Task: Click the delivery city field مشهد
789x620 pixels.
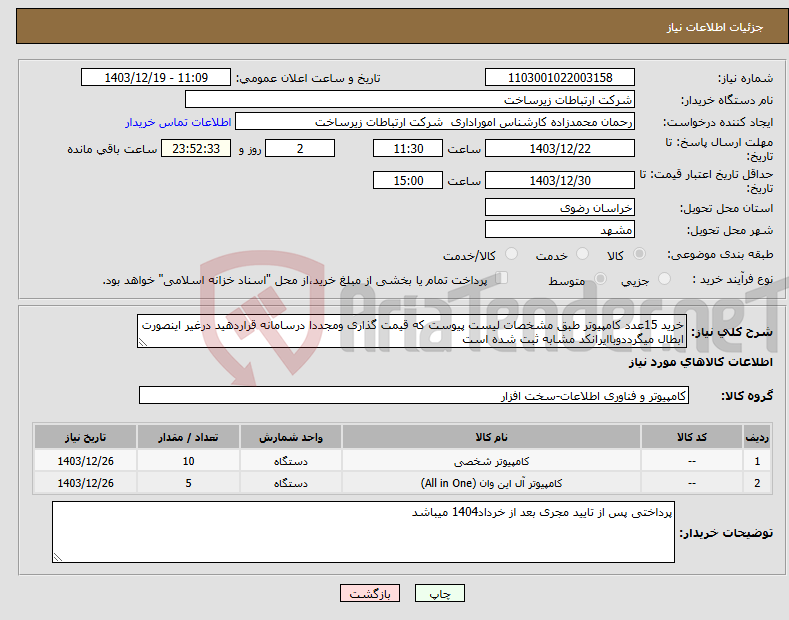Action: [560, 229]
